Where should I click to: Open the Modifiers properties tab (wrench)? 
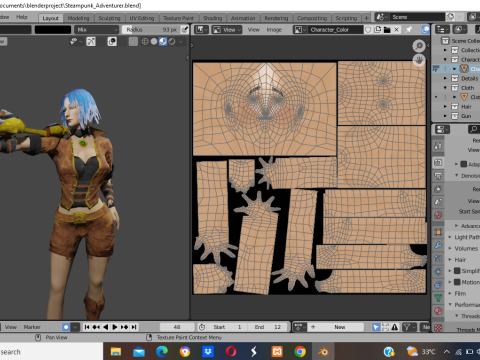click(438, 245)
